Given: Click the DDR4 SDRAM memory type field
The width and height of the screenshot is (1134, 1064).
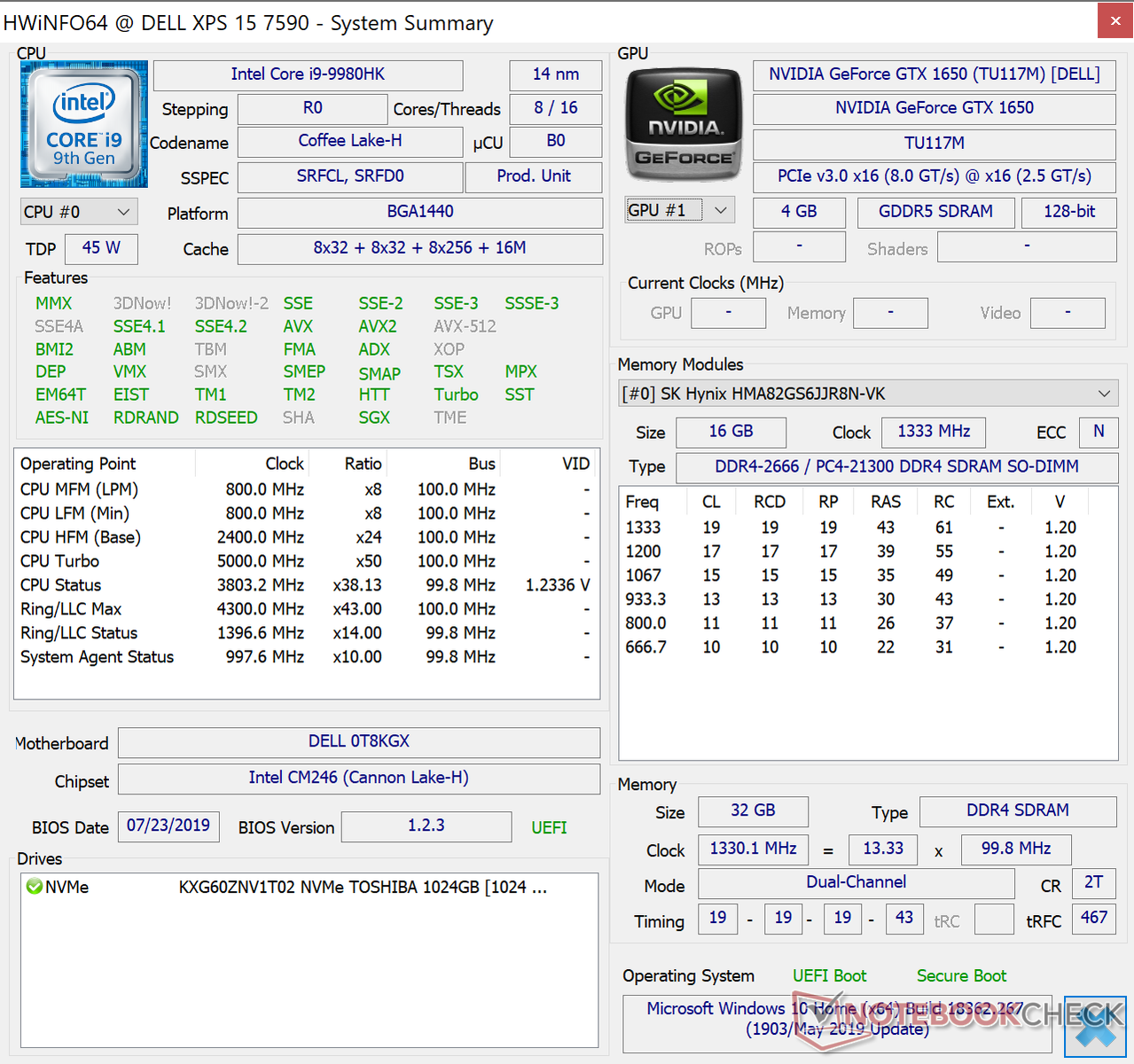Looking at the screenshot, I should [1018, 811].
